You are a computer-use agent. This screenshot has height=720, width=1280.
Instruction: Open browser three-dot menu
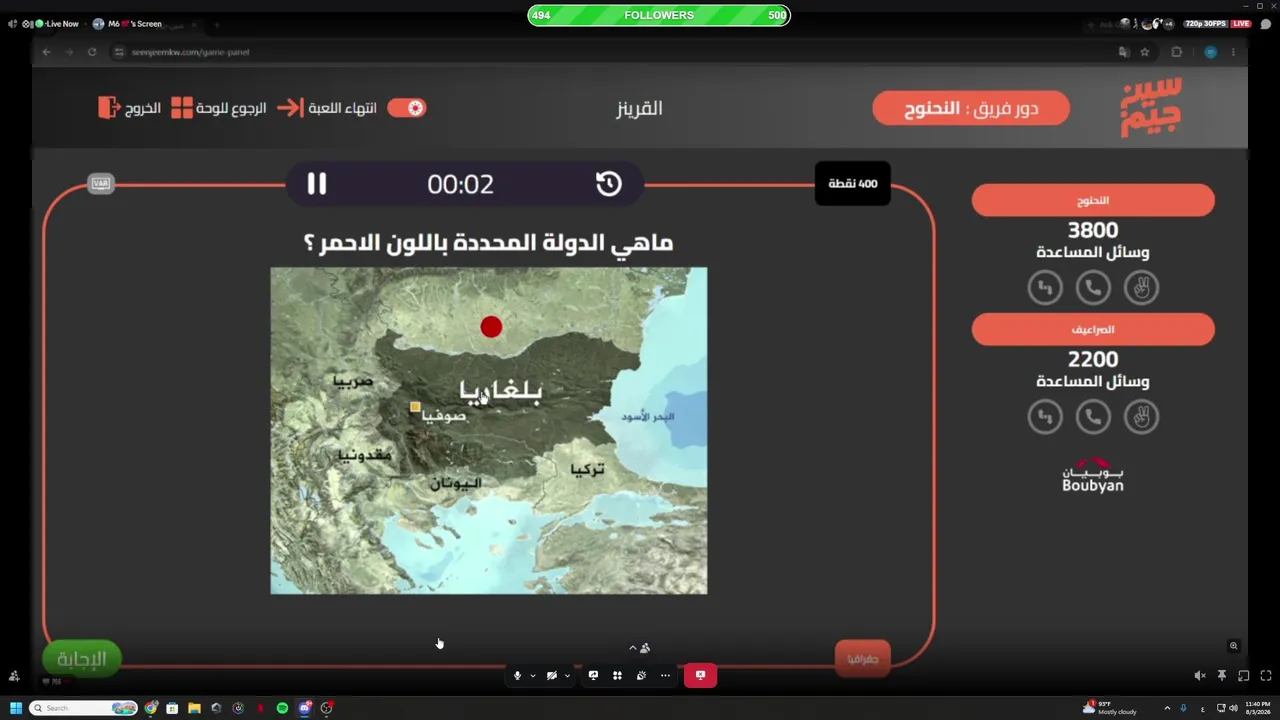coord(1233,52)
